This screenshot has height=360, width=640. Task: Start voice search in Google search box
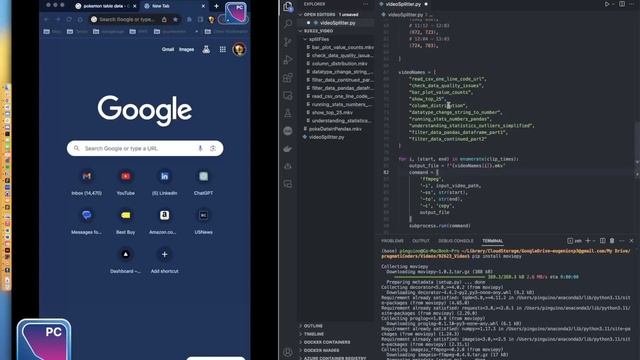tap(200, 149)
